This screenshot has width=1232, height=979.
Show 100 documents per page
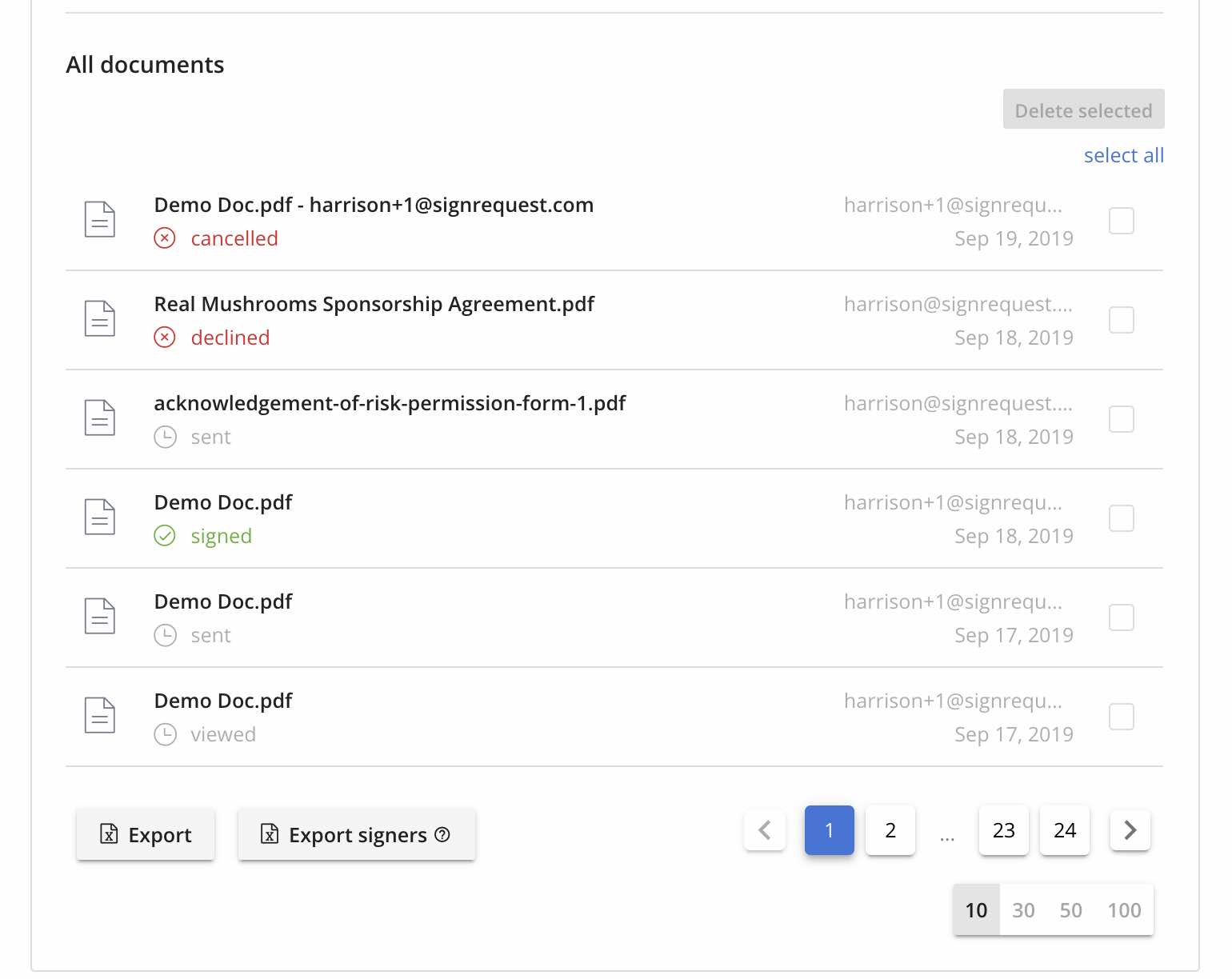pos(1124,909)
